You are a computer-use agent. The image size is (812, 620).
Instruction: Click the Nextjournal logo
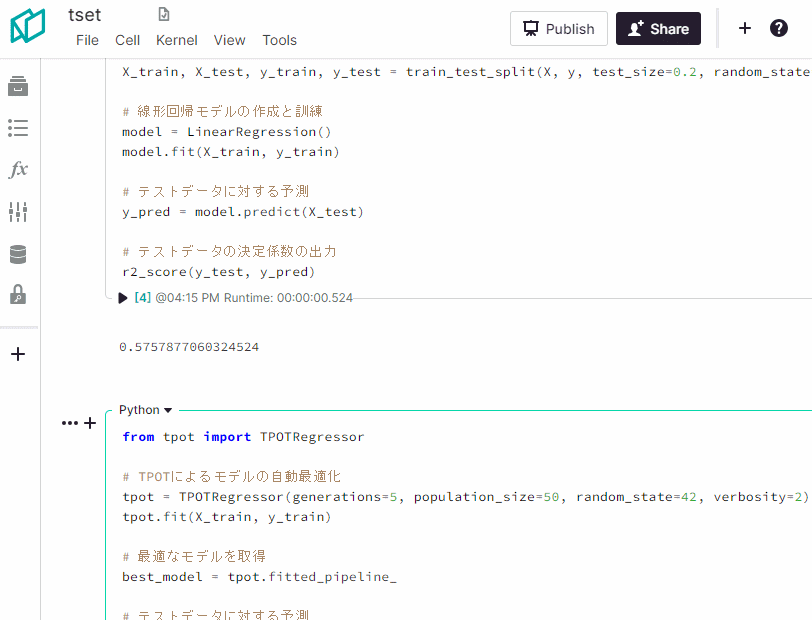(29, 27)
